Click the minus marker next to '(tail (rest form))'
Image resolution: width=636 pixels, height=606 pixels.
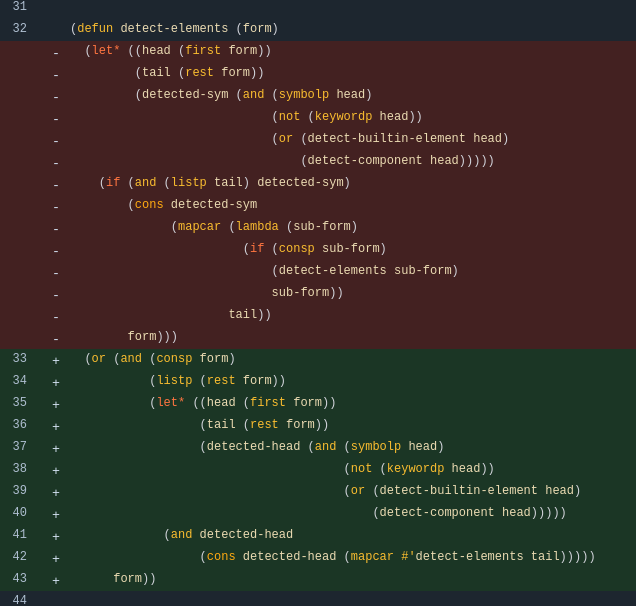tap(56, 74)
